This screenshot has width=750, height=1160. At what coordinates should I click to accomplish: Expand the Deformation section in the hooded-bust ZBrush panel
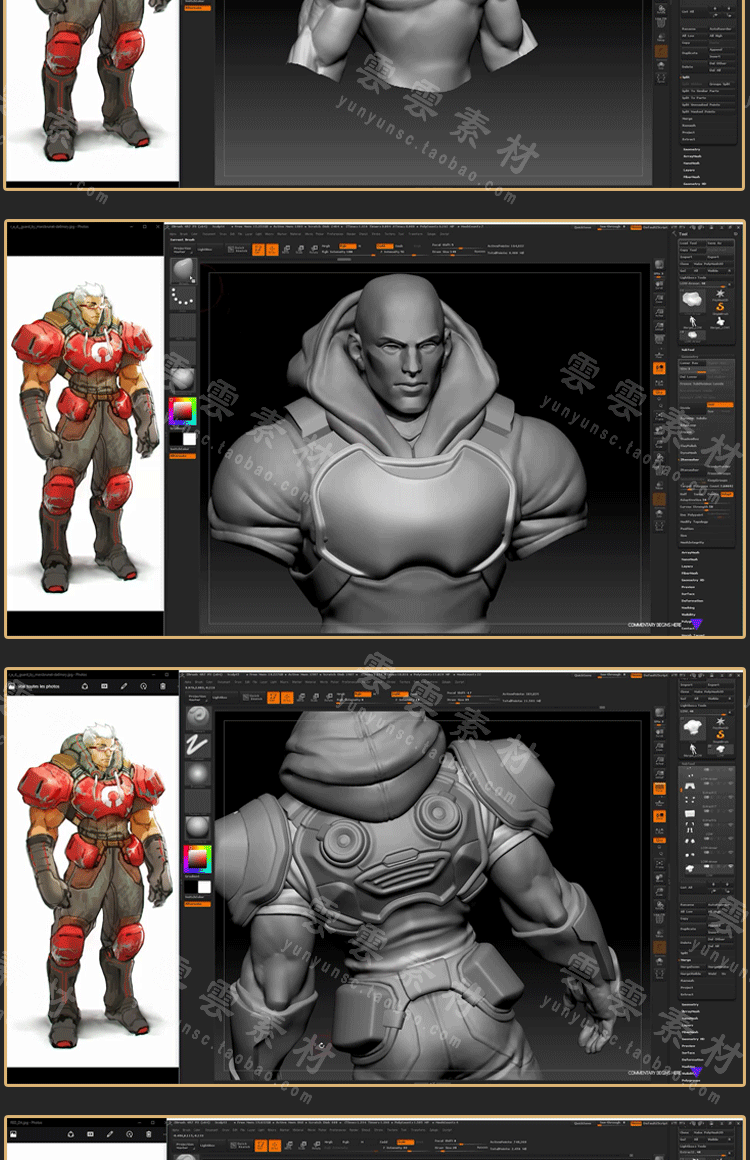click(692, 601)
